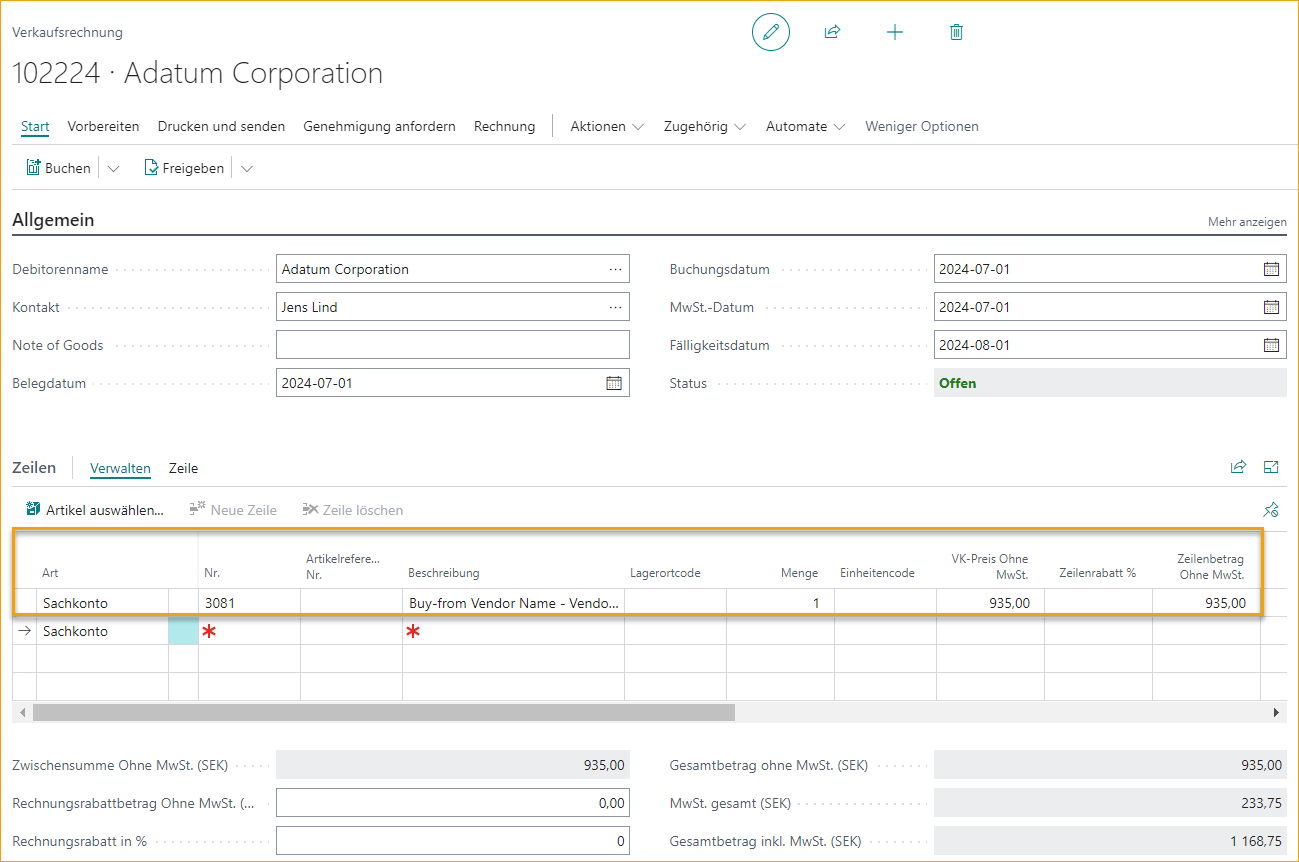Click the Note of Goods input field
Image resolution: width=1299 pixels, height=862 pixels.
click(453, 345)
